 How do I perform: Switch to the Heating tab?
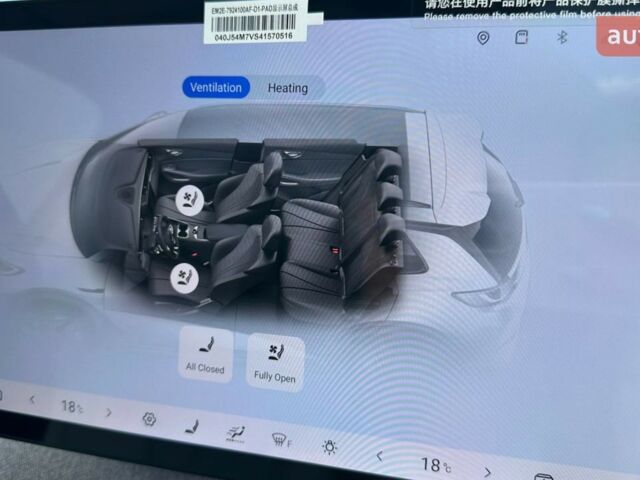point(288,88)
